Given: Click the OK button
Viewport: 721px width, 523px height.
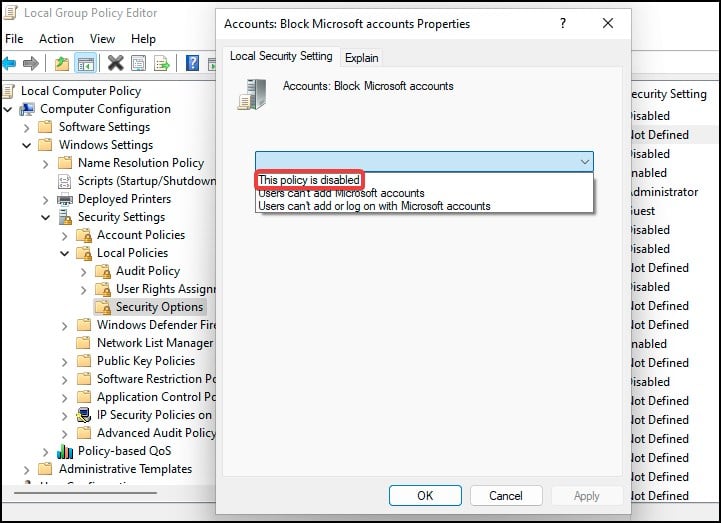Looking at the screenshot, I should click(x=425, y=495).
